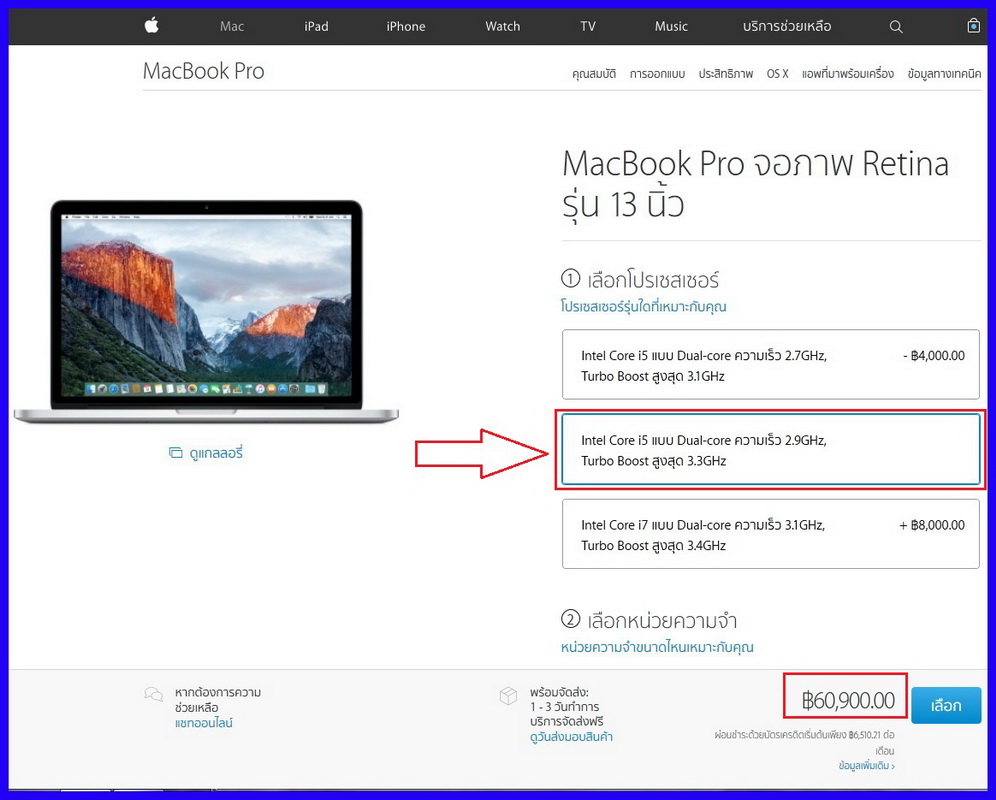The image size is (996, 800).
Task: Select the 3.1GHz Core i7 processor option
Action: 771,534
